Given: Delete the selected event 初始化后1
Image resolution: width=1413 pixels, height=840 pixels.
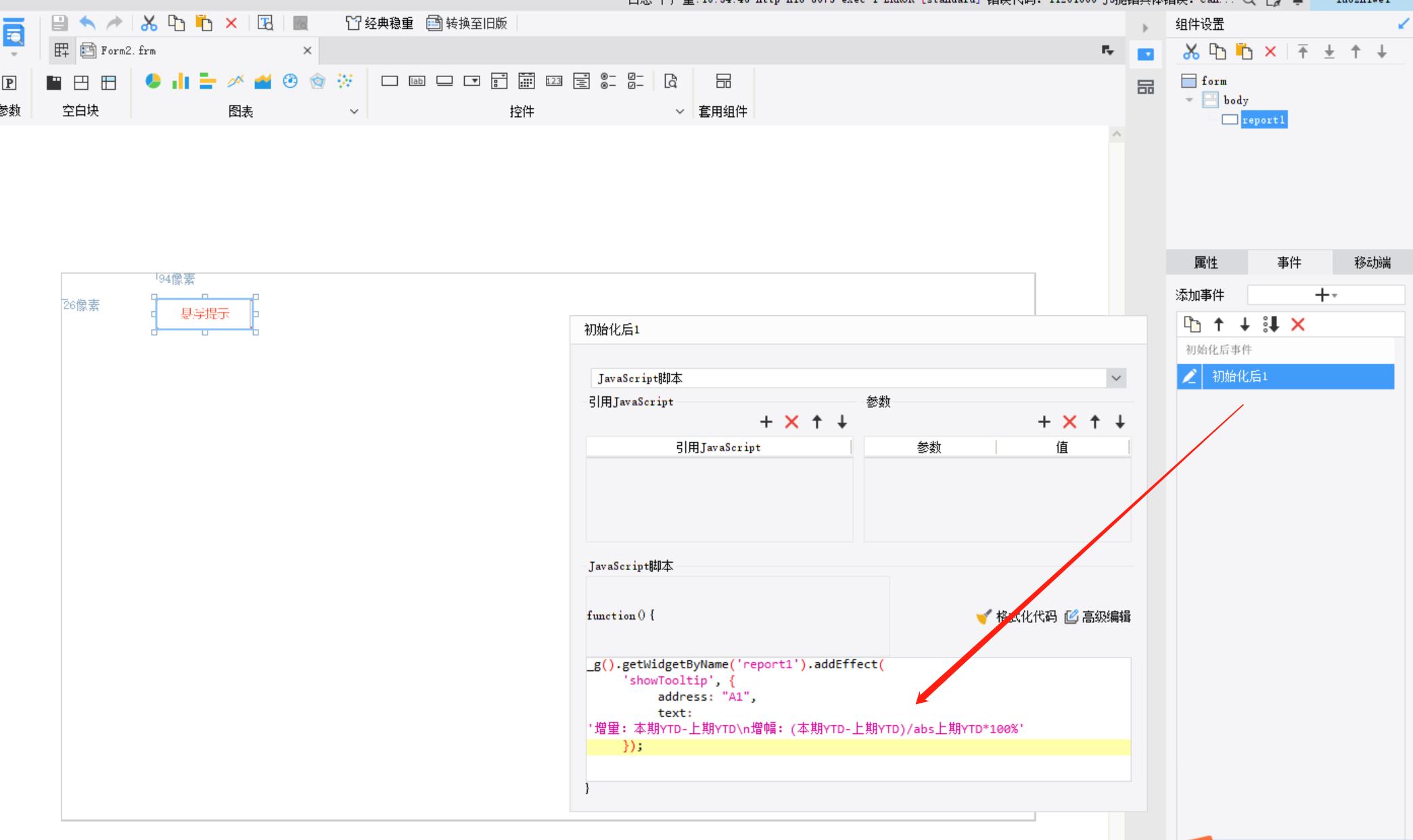Looking at the screenshot, I should click(x=1297, y=325).
